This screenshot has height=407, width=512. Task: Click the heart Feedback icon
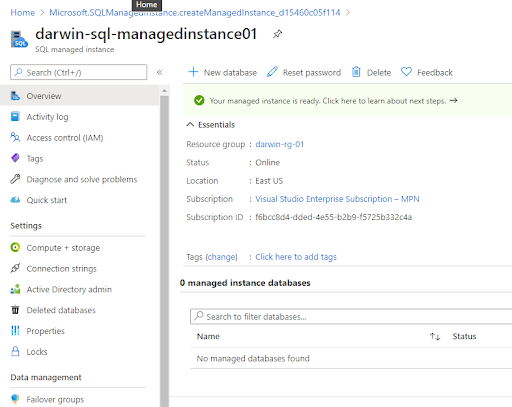[406, 72]
